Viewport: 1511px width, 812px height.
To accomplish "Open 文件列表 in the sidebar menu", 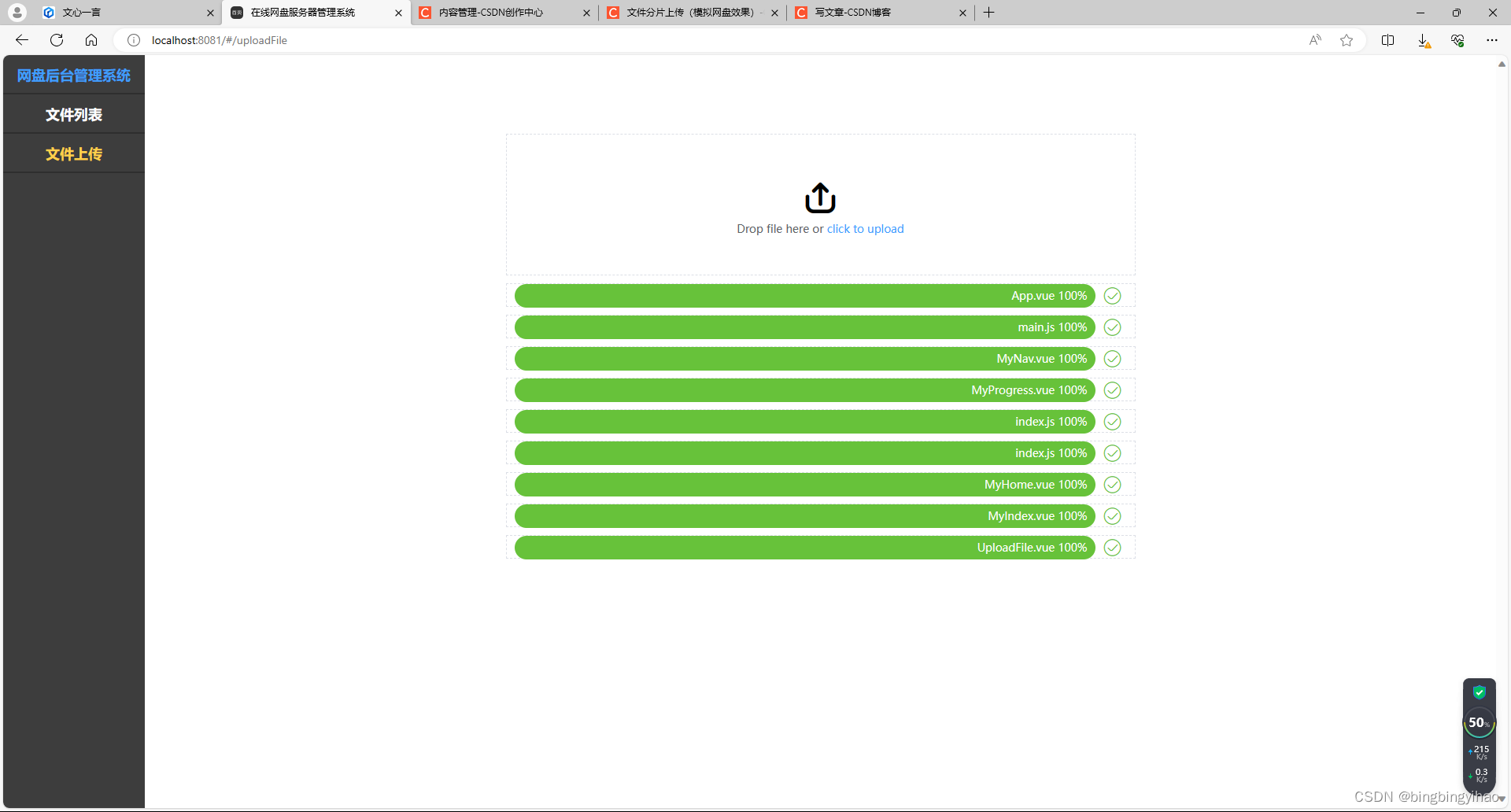I will [x=74, y=115].
